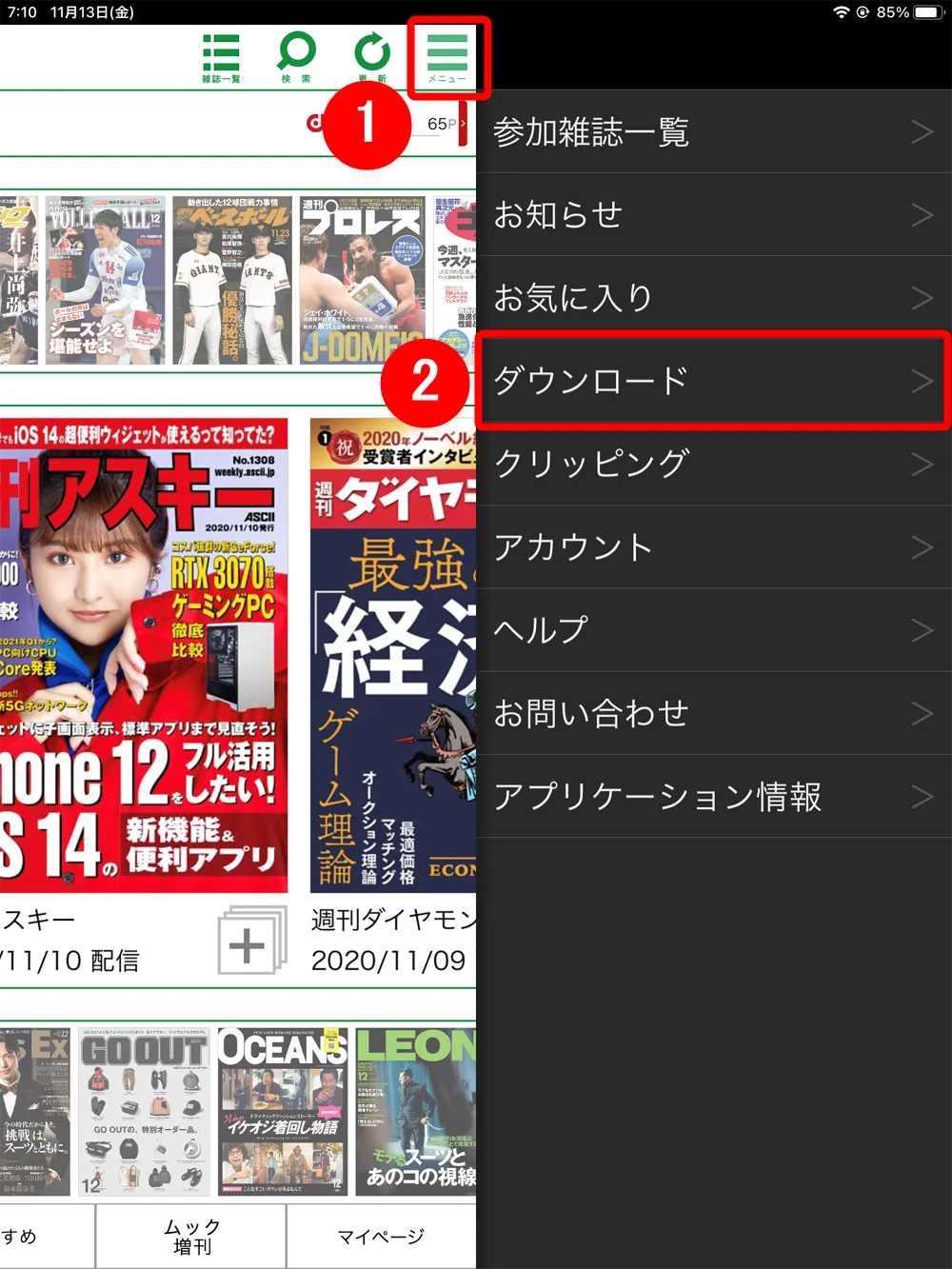Screen dimensions: 952x1269
Task: Open お問い合わせ menu item
Action: tap(714, 713)
